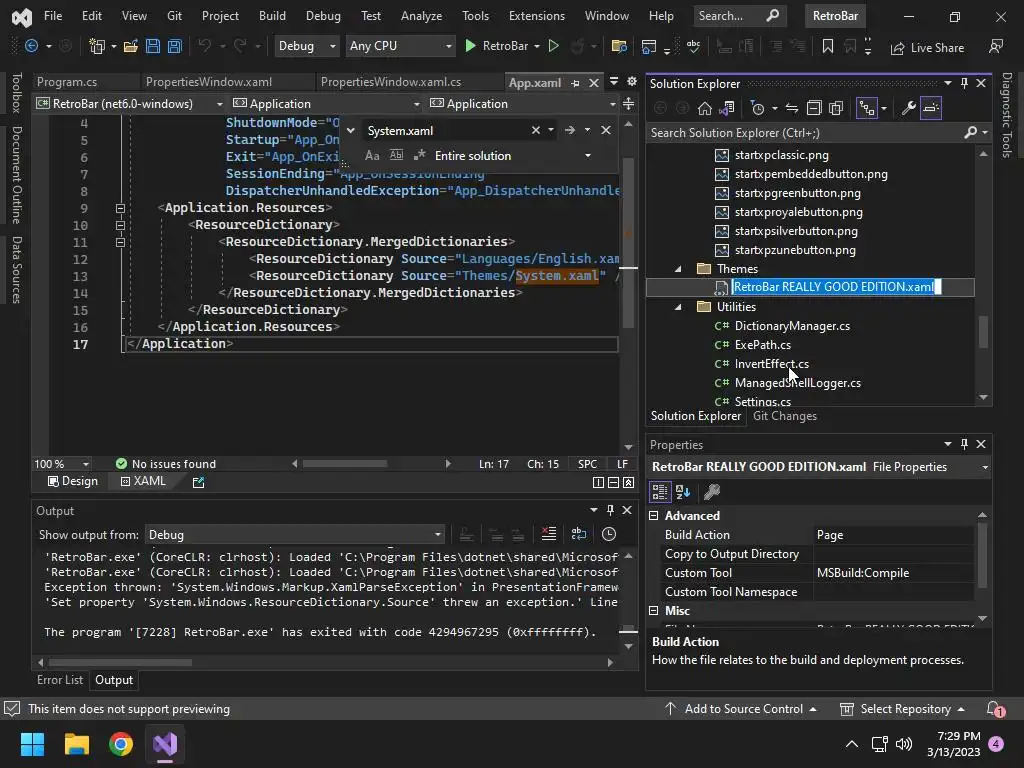Toggle regular expressions option in find box
This screenshot has height=768, width=1024.
[x=419, y=155]
